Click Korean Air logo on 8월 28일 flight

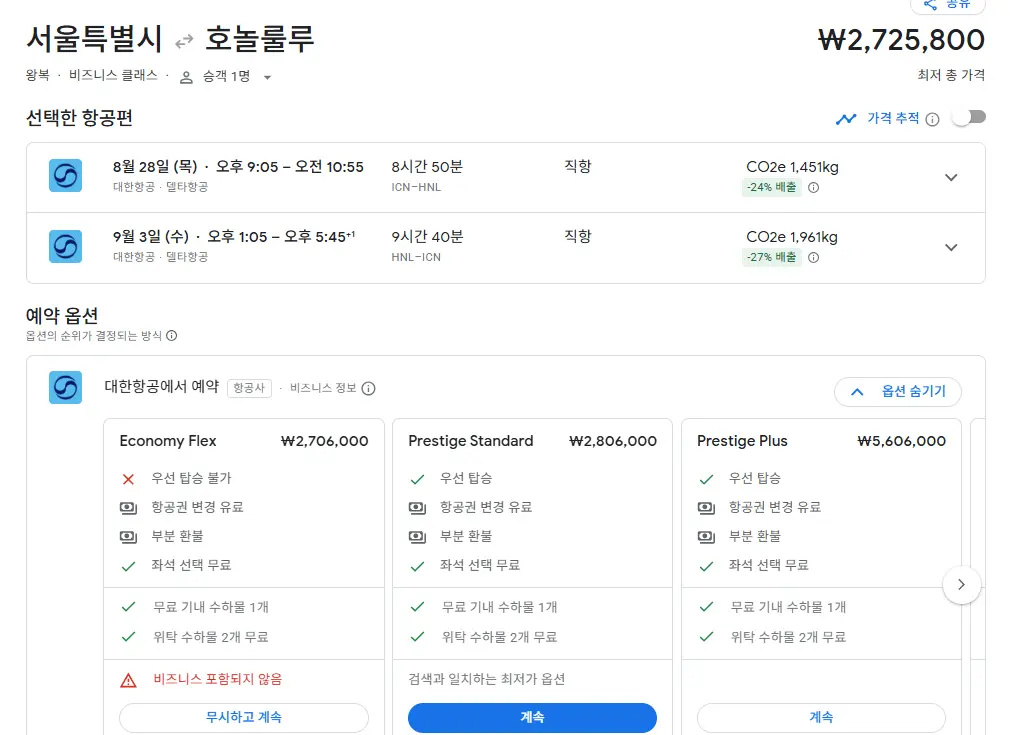click(x=66, y=175)
